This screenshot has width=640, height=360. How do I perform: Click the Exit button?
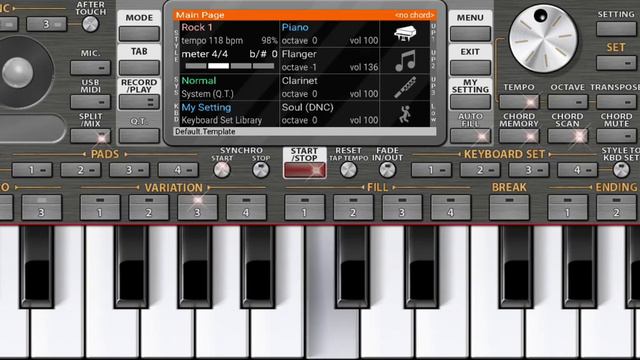pyautogui.click(x=470, y=68)
